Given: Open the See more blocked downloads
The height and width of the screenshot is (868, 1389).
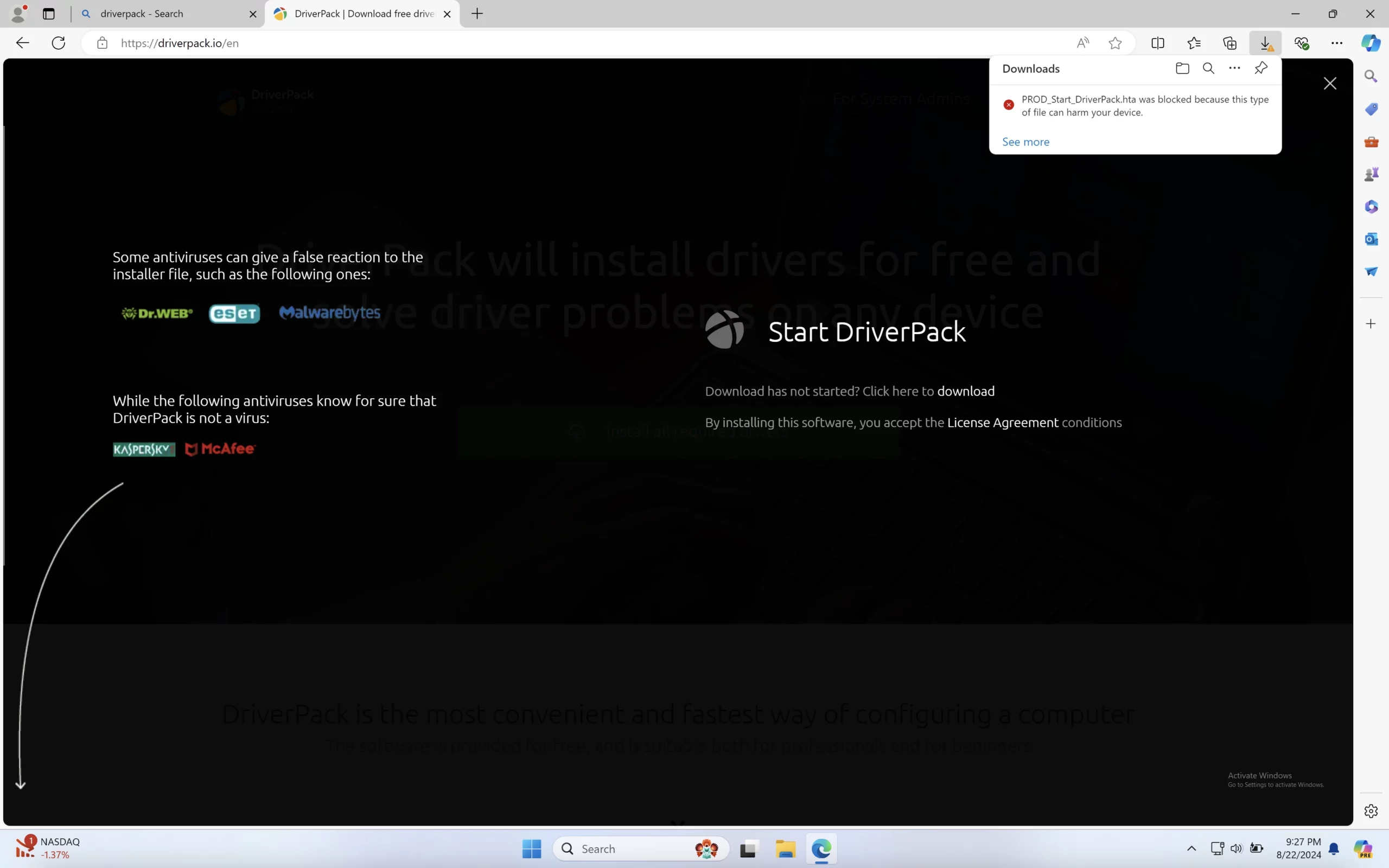Looking at the screenshot, I should 1025,141.
